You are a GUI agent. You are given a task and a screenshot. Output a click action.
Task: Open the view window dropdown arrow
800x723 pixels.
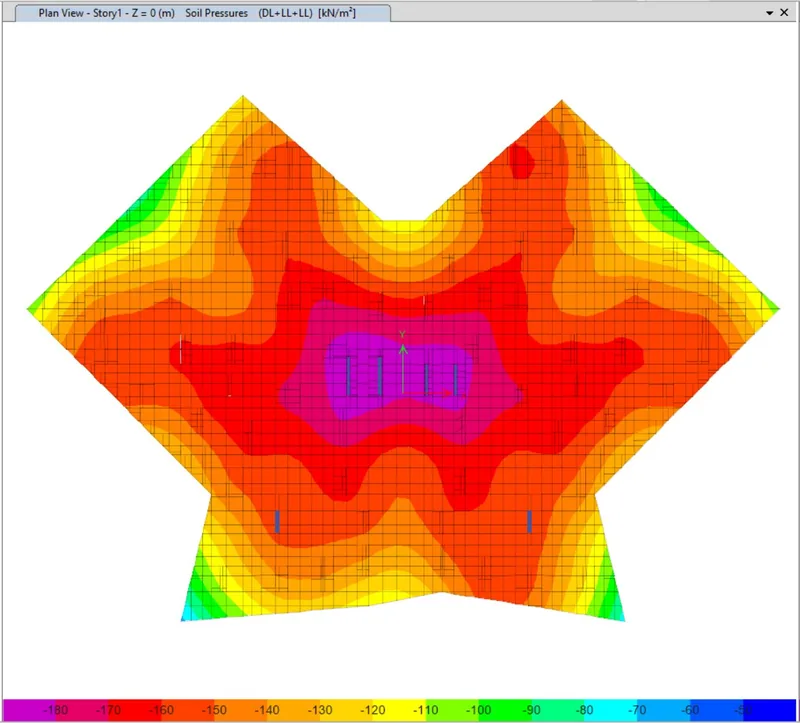click(769, 13)
